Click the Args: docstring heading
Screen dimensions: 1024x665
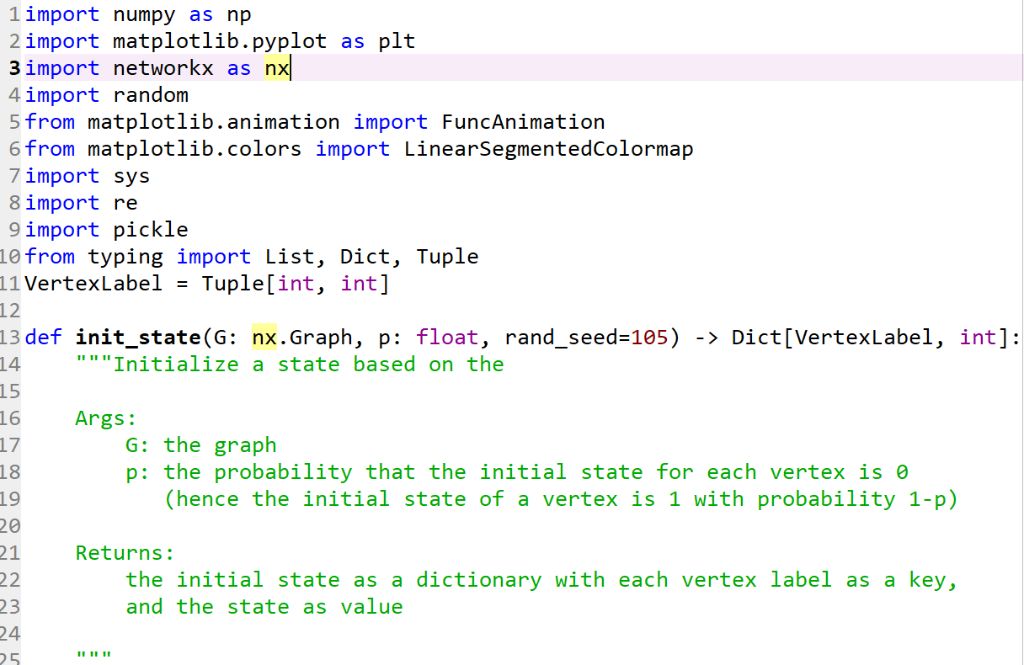(x=106, y=418)
